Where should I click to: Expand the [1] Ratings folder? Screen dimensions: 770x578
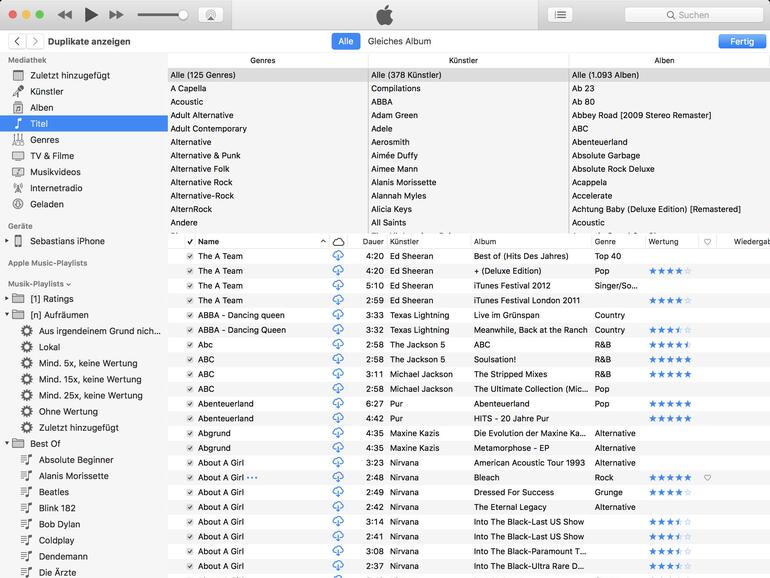pyautogui.click(x=7, y=299)
